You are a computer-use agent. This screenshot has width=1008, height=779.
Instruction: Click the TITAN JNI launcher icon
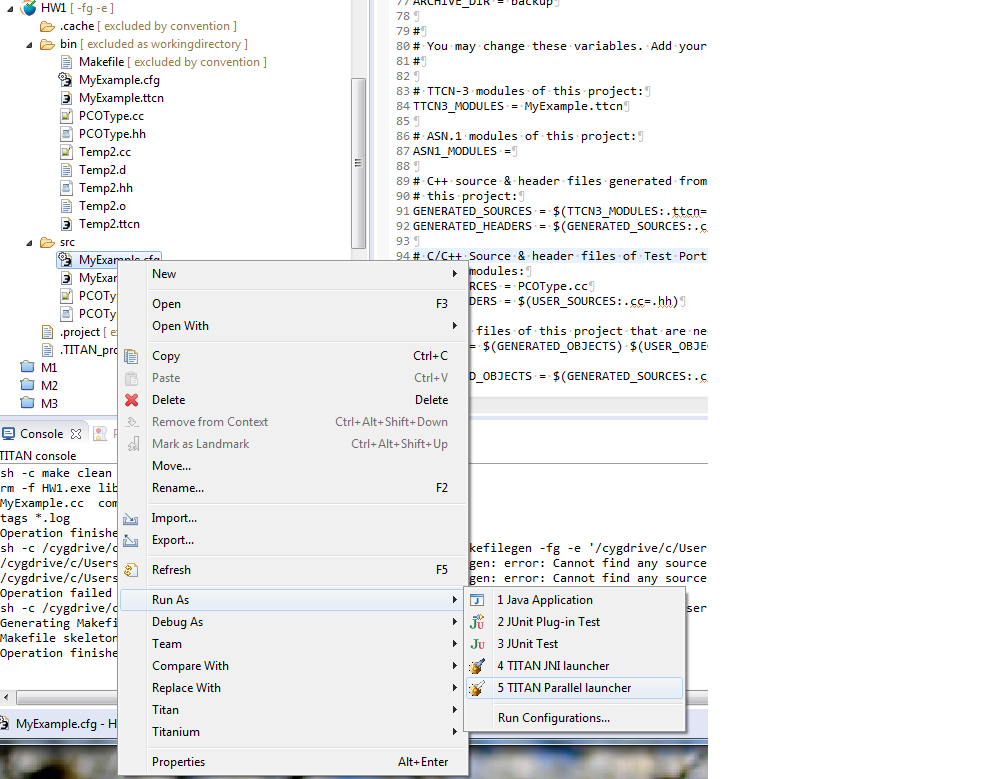477,666
